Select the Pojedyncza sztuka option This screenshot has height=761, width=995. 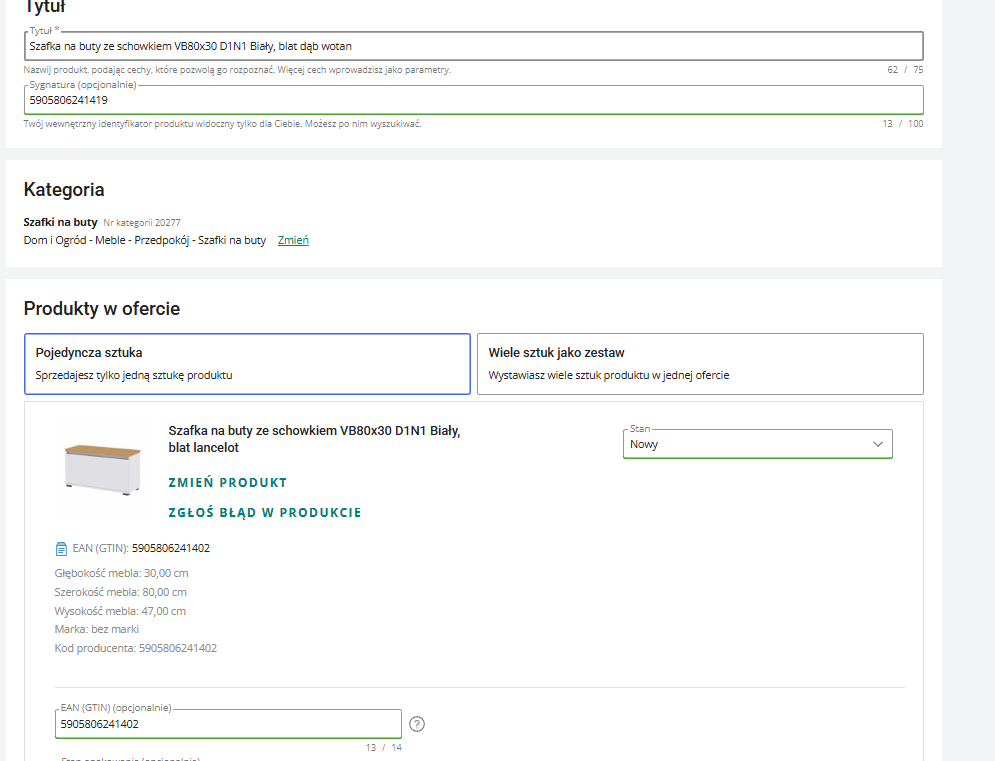[x=247, y=364]
